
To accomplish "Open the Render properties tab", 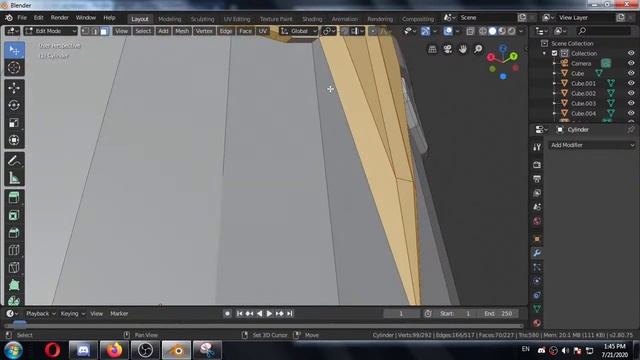I will pyautogui.click(x=537, y=164).
